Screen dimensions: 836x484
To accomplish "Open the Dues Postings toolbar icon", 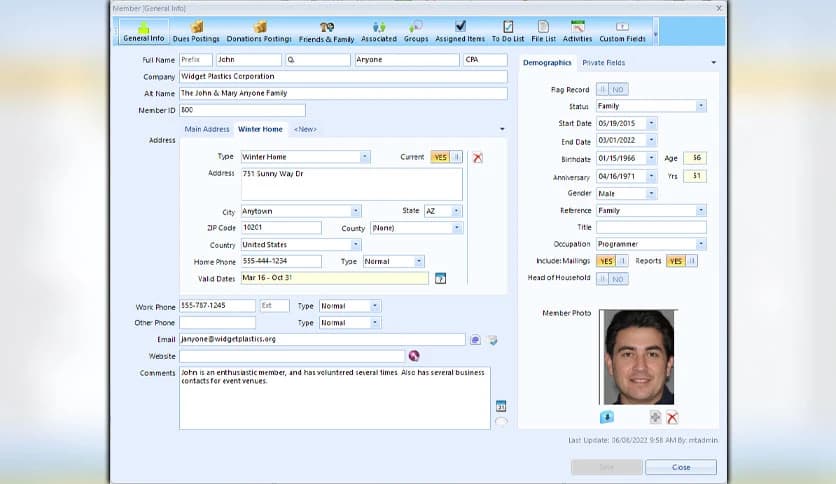I will click(x=198, y=31).
